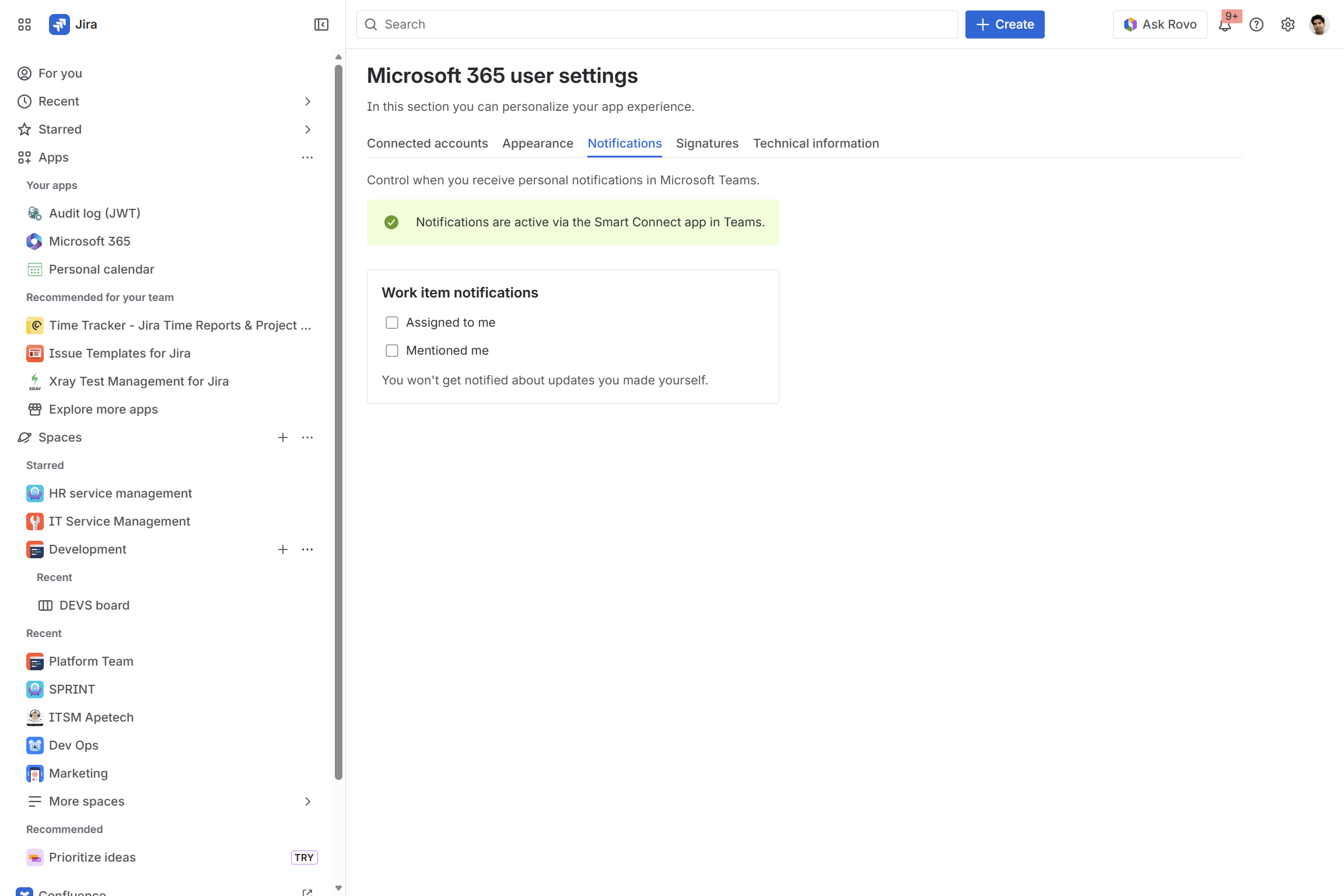Viewport: 1344px width, 896px height.
Task: Switch to the Connected accounts tab
Action: click(x=428, y=143)
